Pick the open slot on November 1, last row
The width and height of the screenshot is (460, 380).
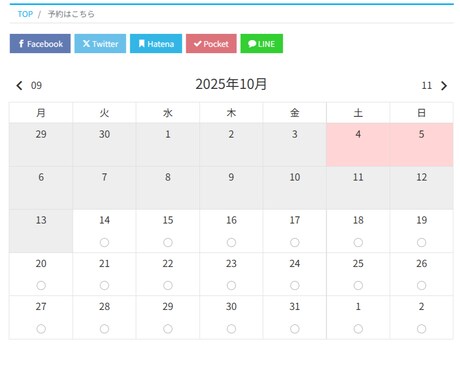click(x=358, y=329)
